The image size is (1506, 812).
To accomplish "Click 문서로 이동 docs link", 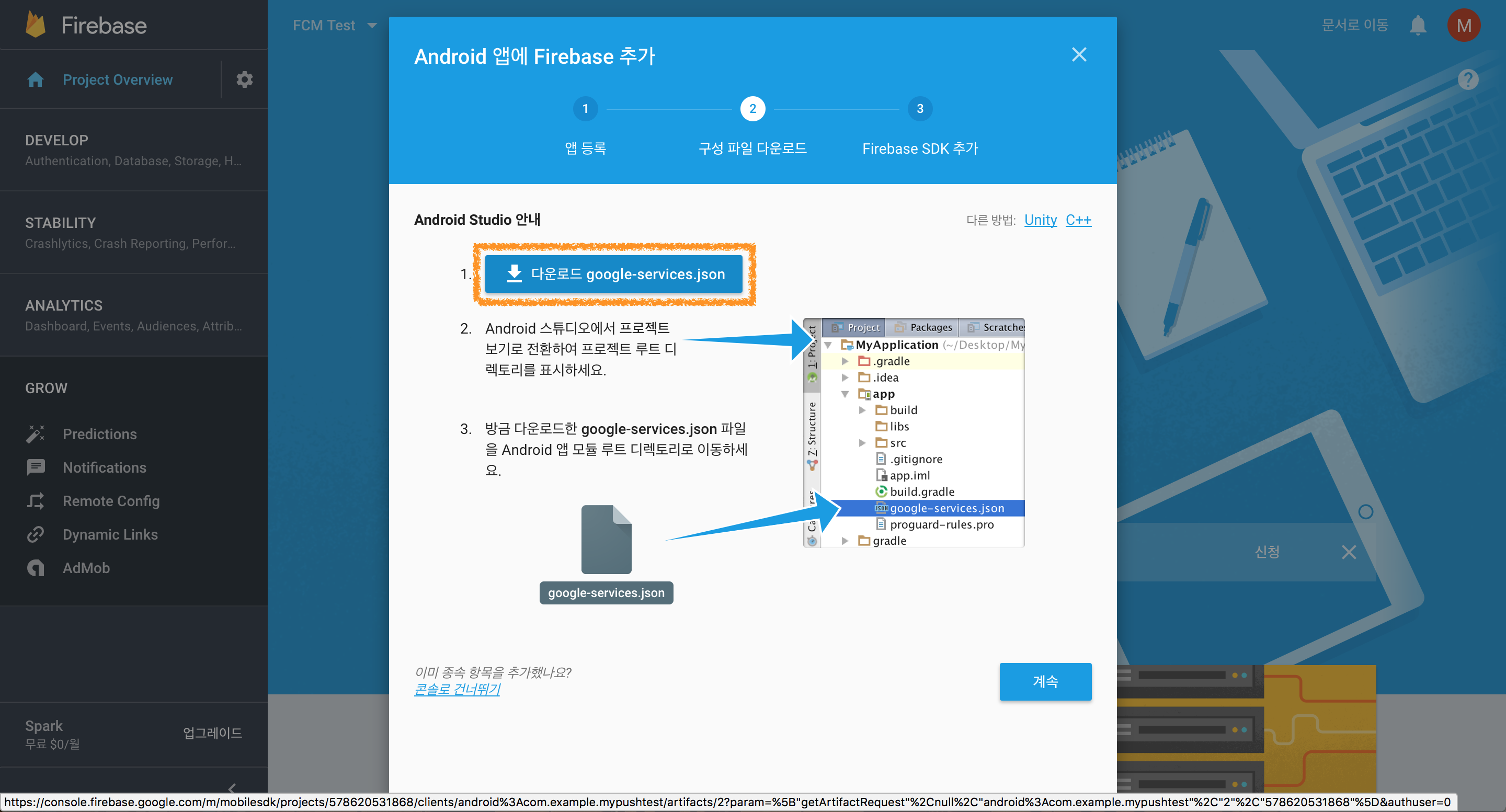I will click(x=1354, y=25).
